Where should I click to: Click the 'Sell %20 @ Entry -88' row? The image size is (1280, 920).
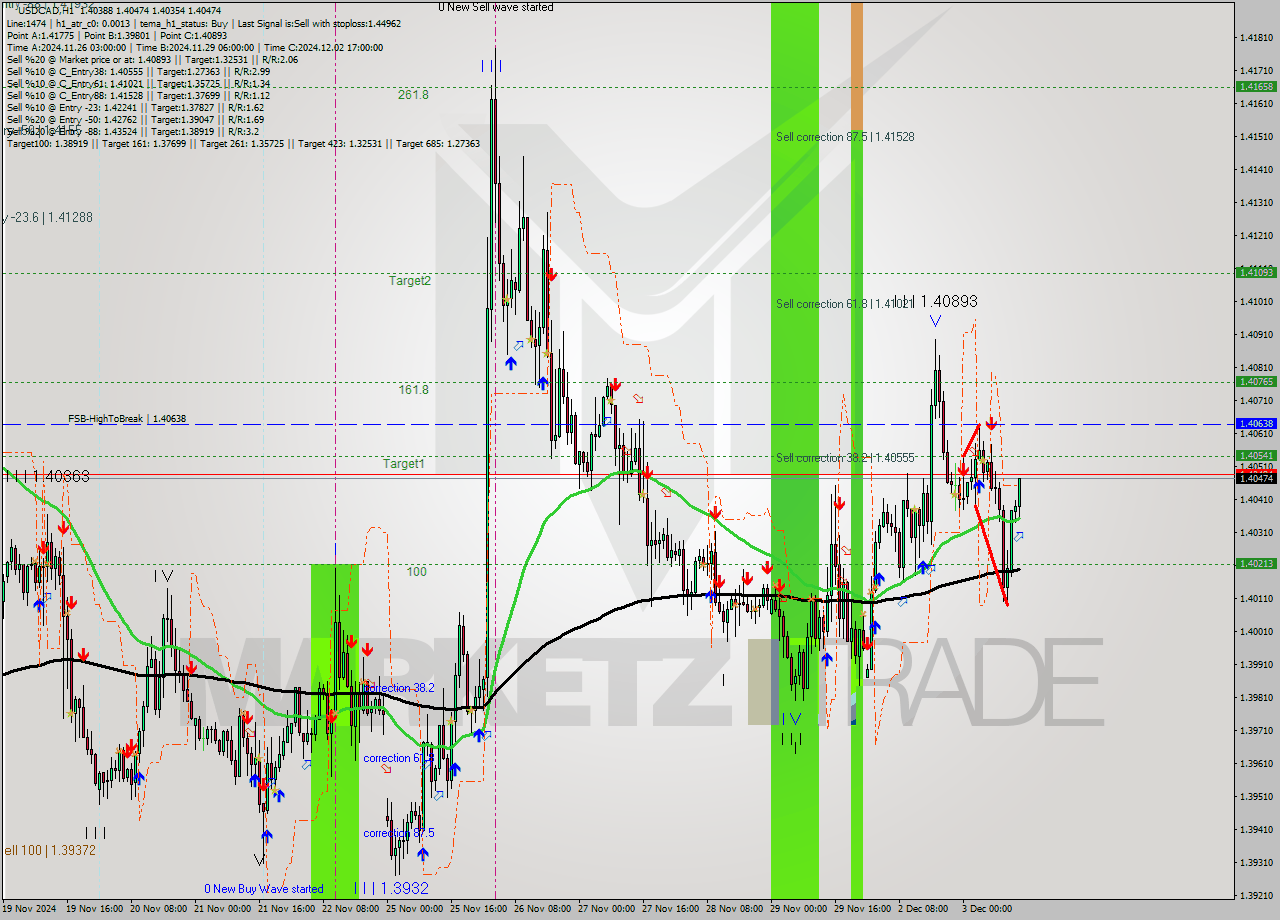[x=135, y=131]
